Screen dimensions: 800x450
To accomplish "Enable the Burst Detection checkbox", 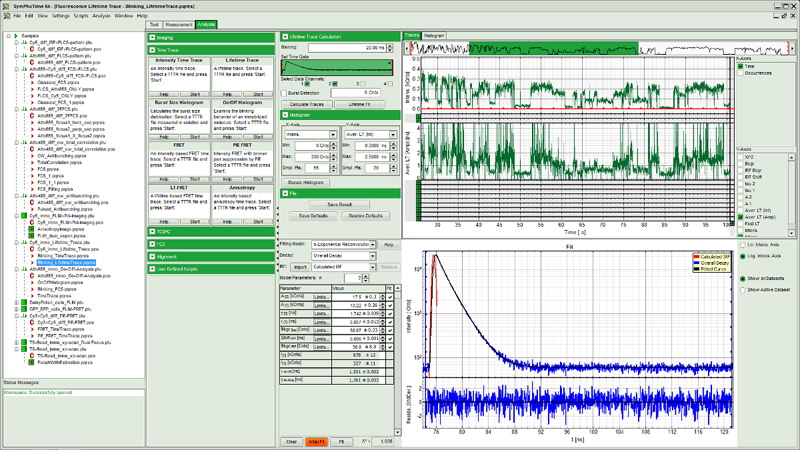I will point(284,93).
